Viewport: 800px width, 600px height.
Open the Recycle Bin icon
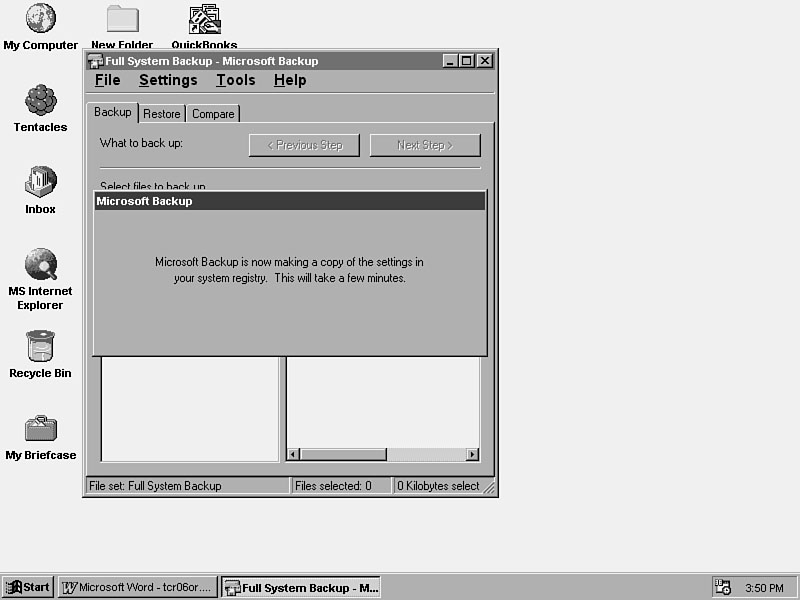(x=40, y=347)
